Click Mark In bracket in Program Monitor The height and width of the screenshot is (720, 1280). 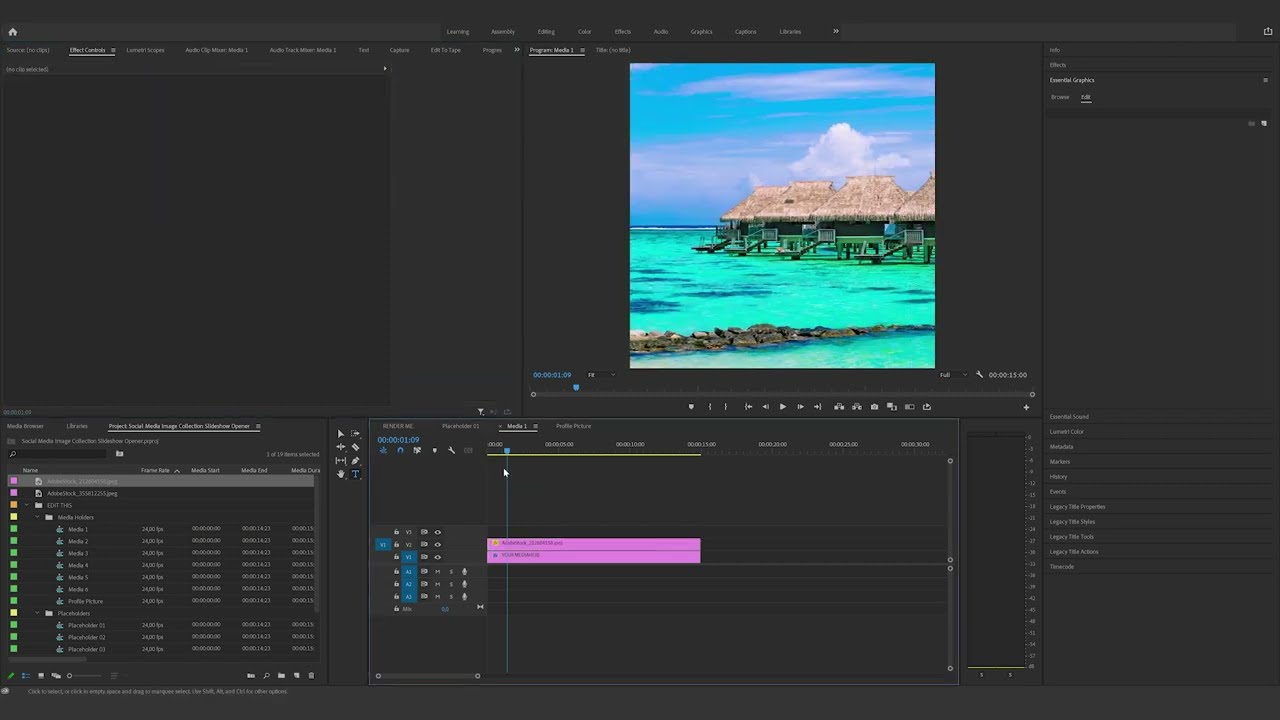[710, 407]
